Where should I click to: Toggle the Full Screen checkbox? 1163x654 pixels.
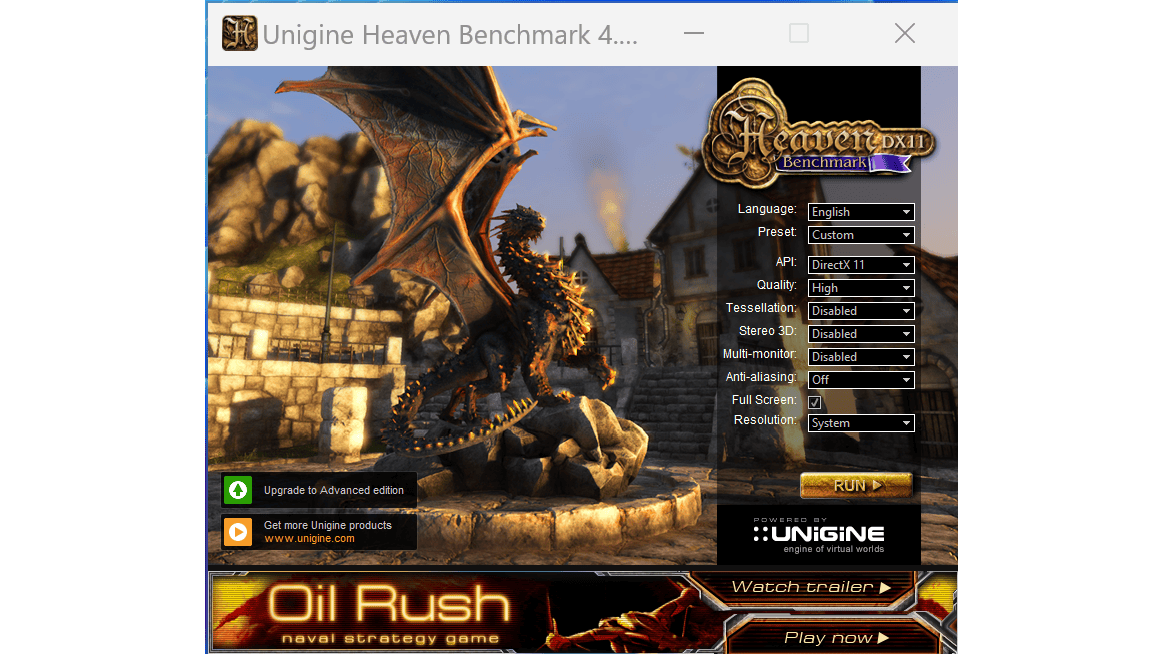(814, 402)
